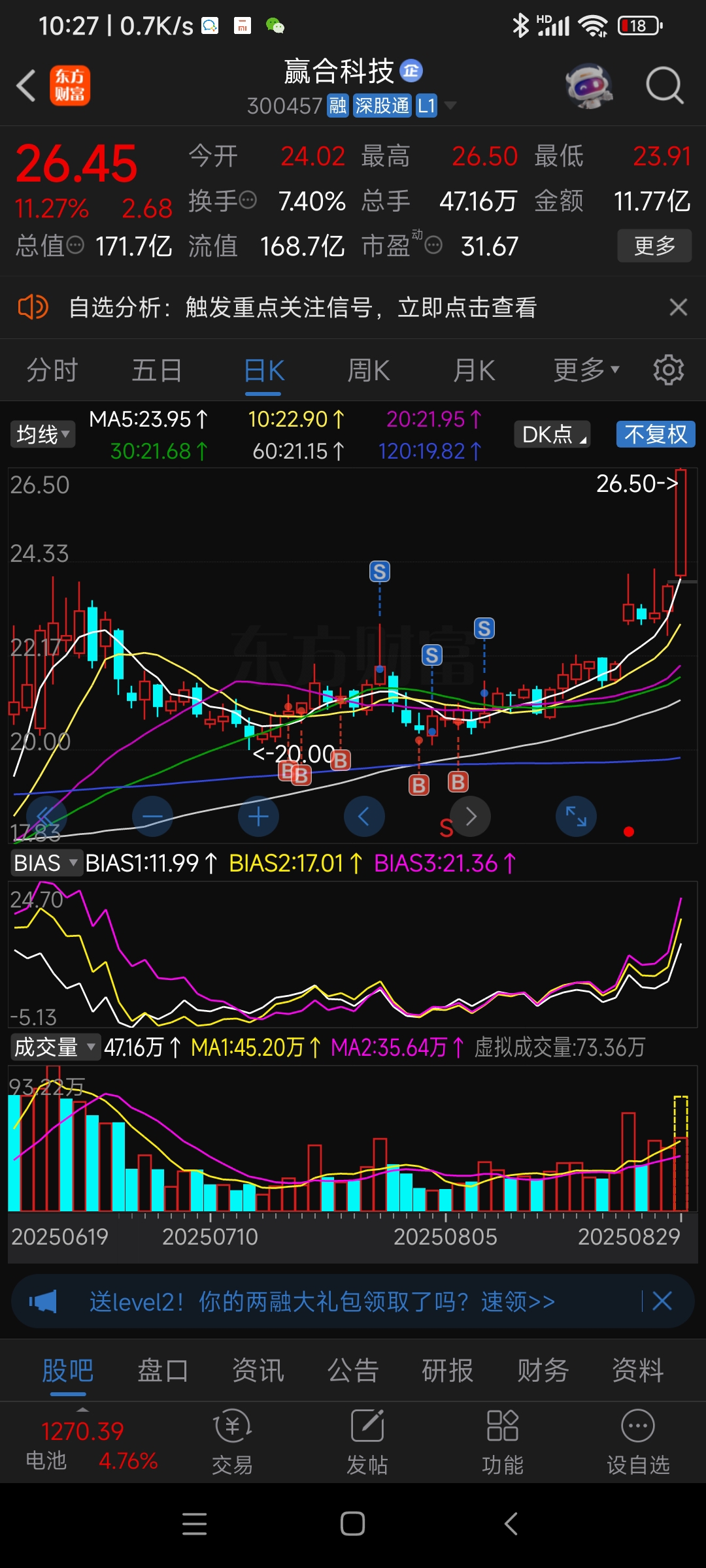Select the 股吧 tab
Viewport: 706px width, 1568px height.
[x=68, y=1370]
